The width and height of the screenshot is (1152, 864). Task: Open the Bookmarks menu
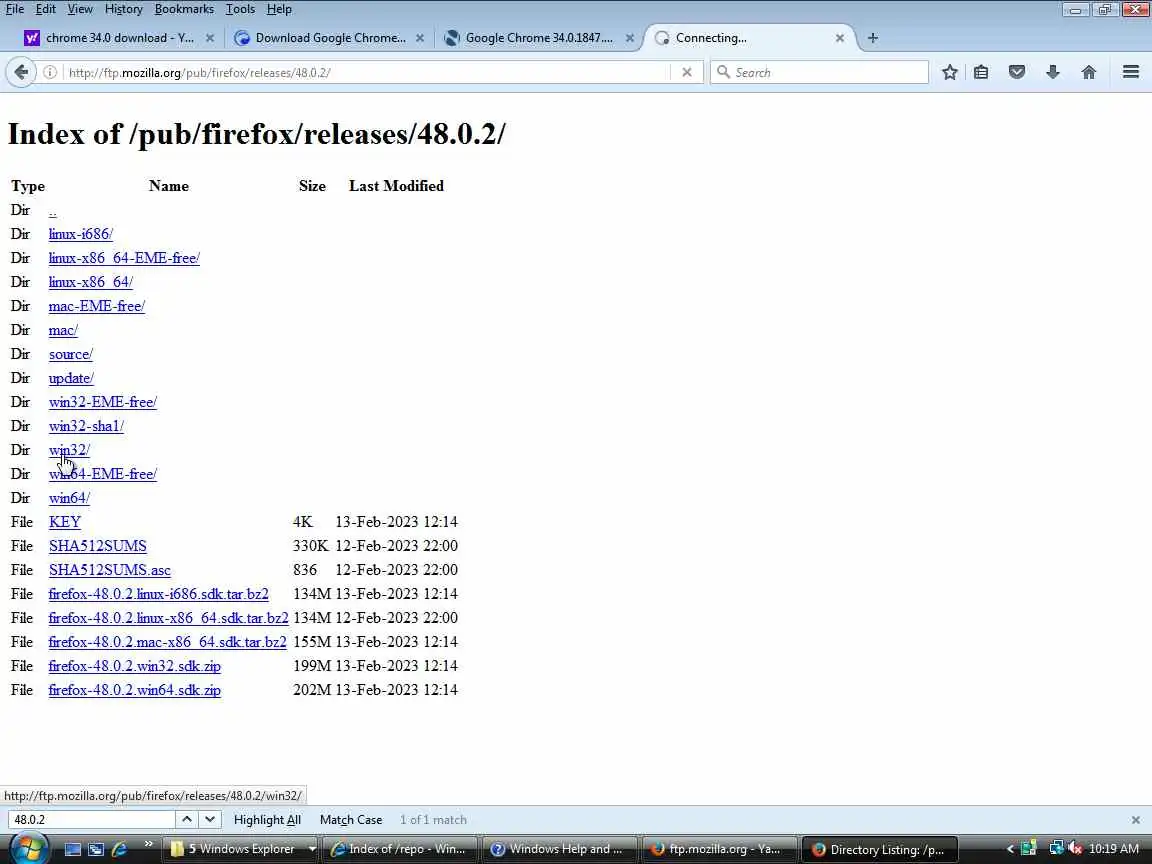[x=184, y=9]
